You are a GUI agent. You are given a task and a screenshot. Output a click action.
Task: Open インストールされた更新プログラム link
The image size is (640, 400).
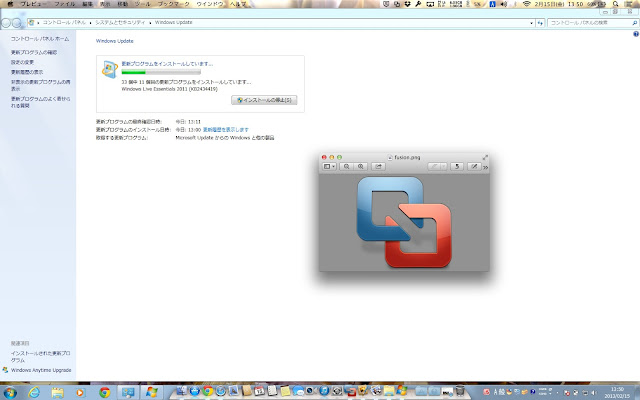(x=40, y=357)
